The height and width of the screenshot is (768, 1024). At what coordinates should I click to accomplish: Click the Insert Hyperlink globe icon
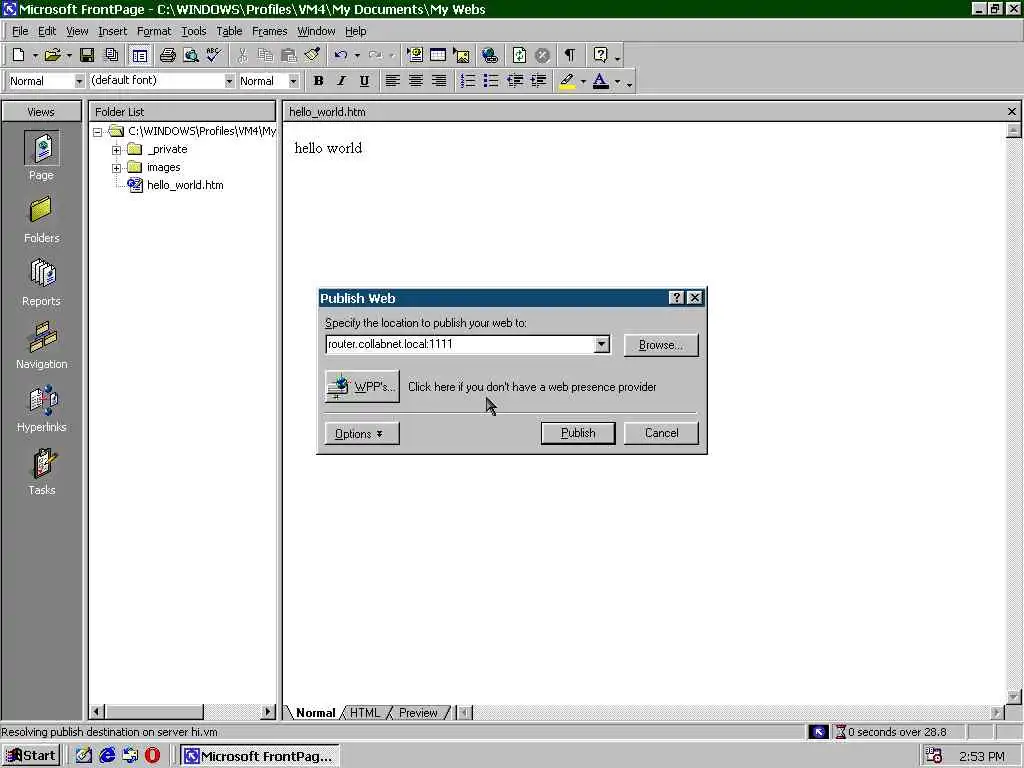489,56
